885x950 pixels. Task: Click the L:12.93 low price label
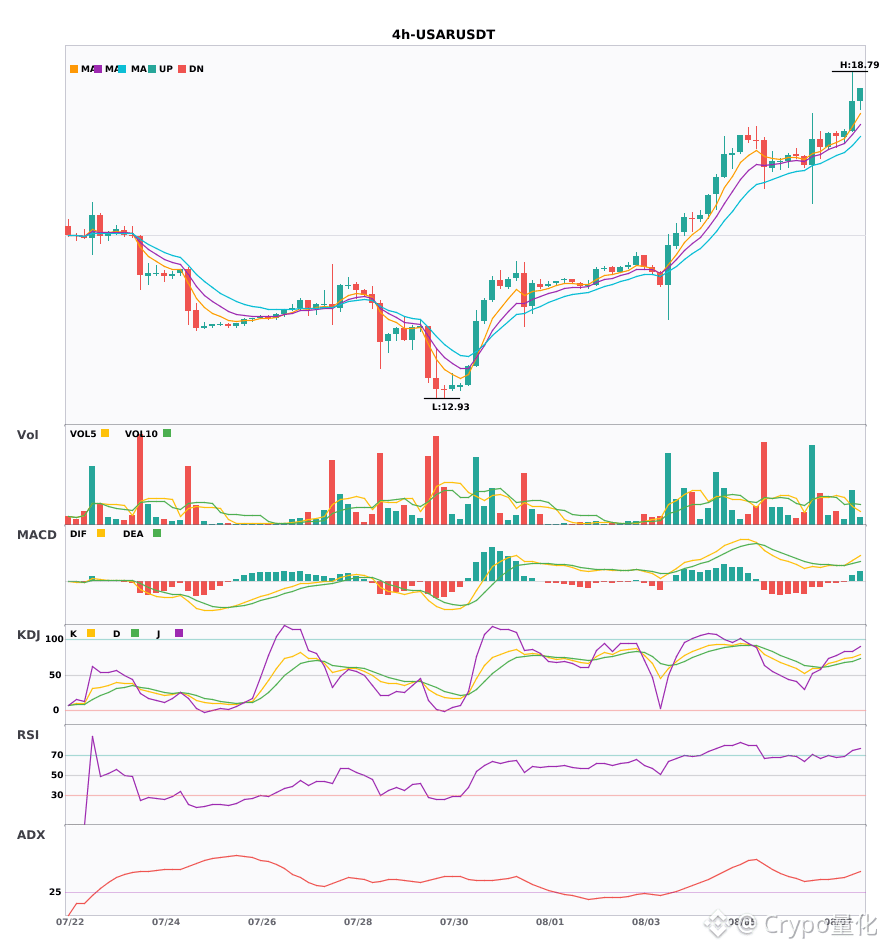(450, 407)
